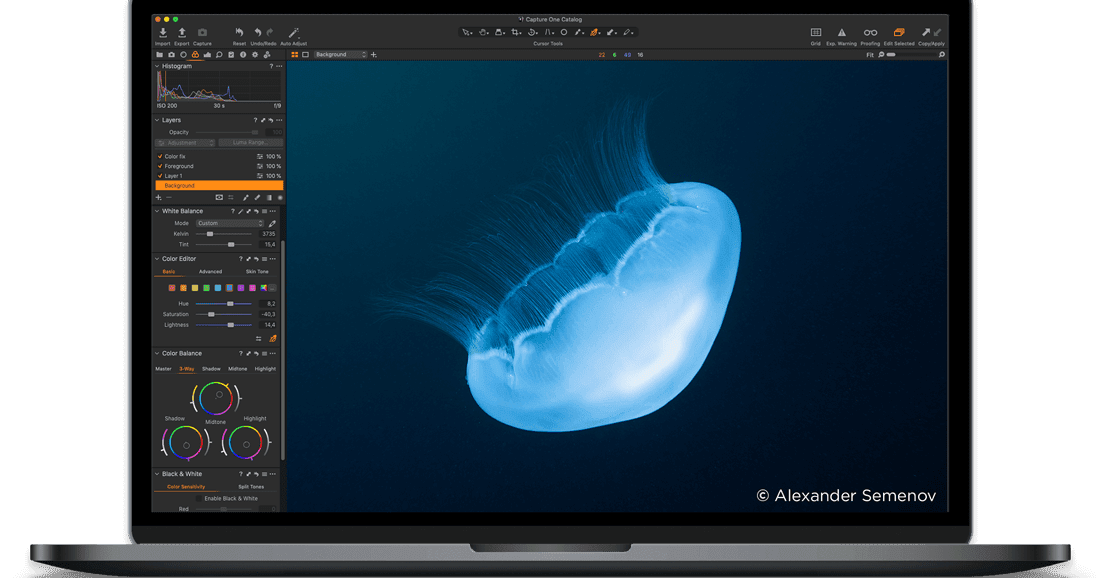1100x578 pixels.
Task: Select the Crop cursor tool
Action: [516, 32]
